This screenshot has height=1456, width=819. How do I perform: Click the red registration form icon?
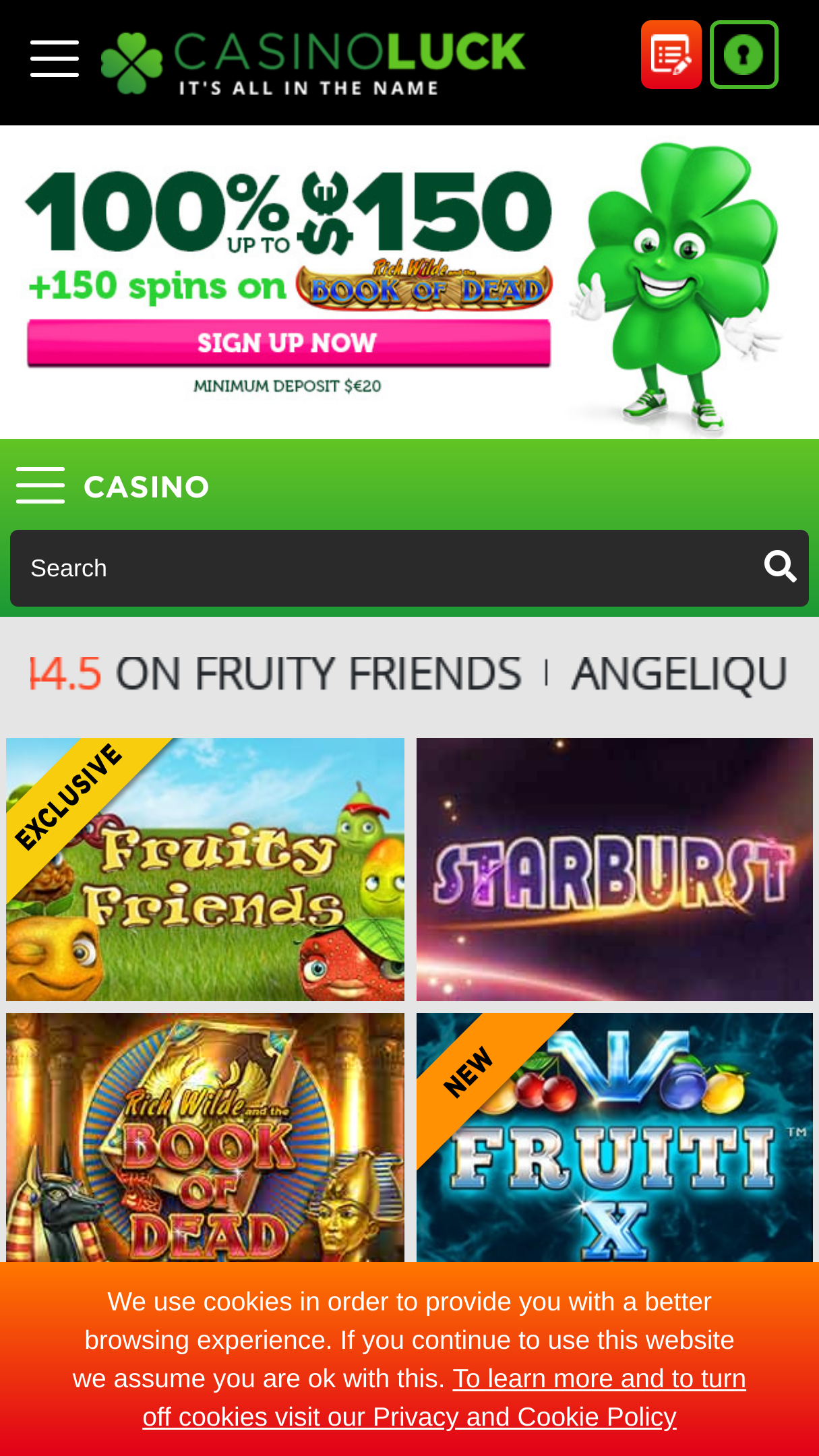pos(671,55)
